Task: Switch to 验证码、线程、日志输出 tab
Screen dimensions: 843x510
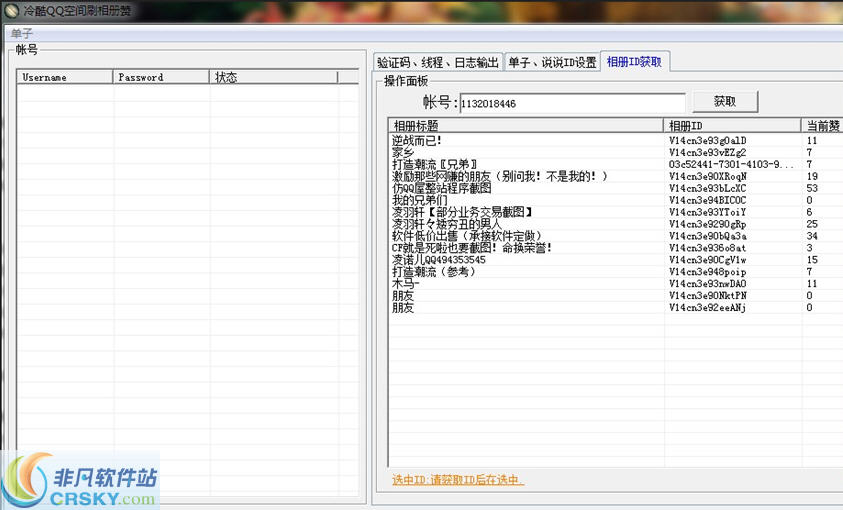Action: pyautogui.click(x=438, y=62)
